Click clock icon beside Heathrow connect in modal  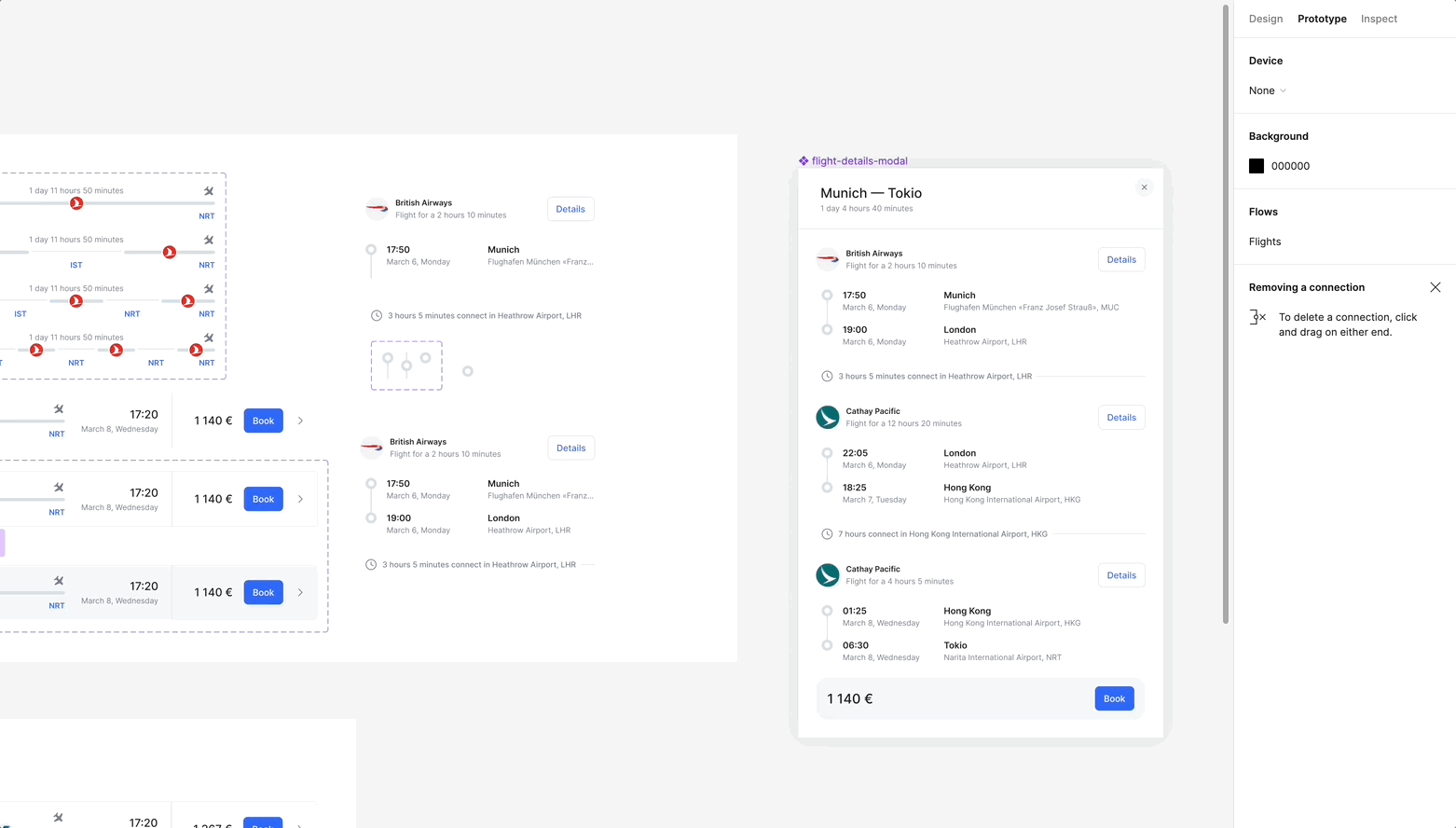pyautogui.click(x=827, y=376)
